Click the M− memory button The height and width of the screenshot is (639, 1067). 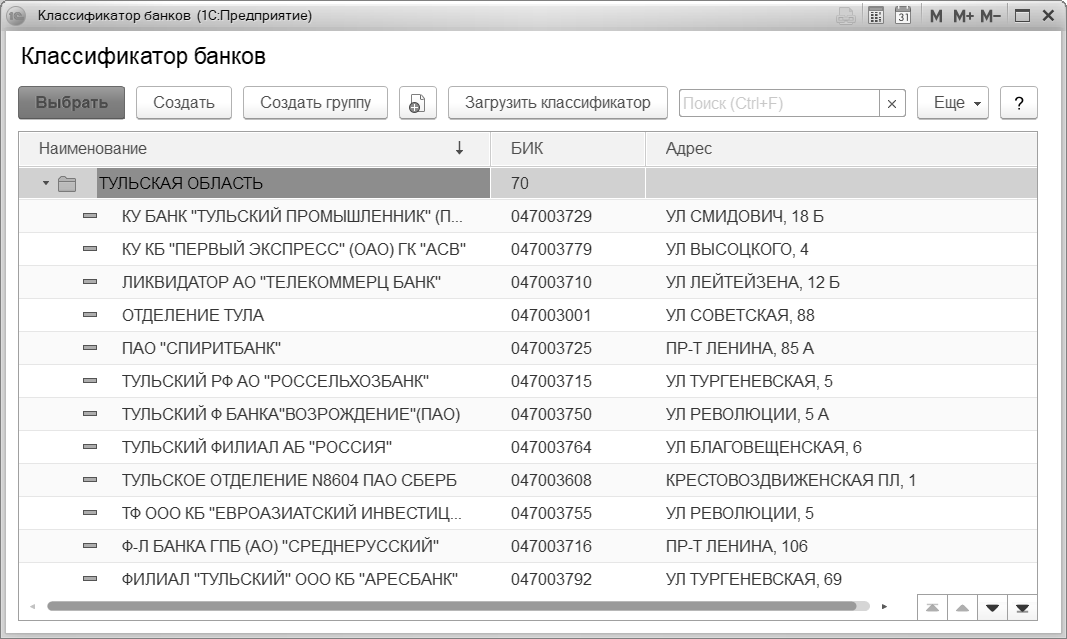click(x=991, y=16)
